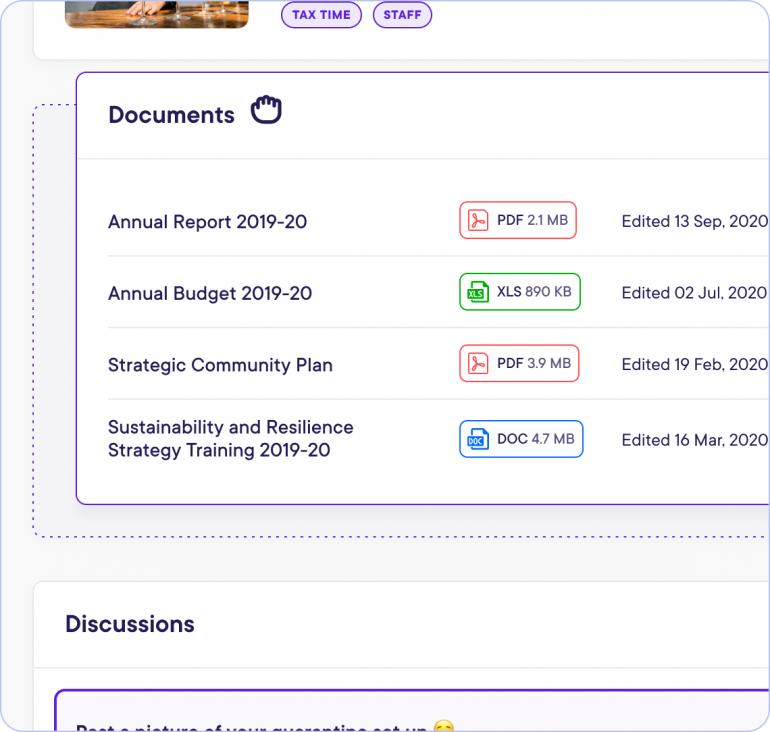Screen dimensions: 770x732
Task: Click the TAX TIME tag pill
Action: pos(321,15)
